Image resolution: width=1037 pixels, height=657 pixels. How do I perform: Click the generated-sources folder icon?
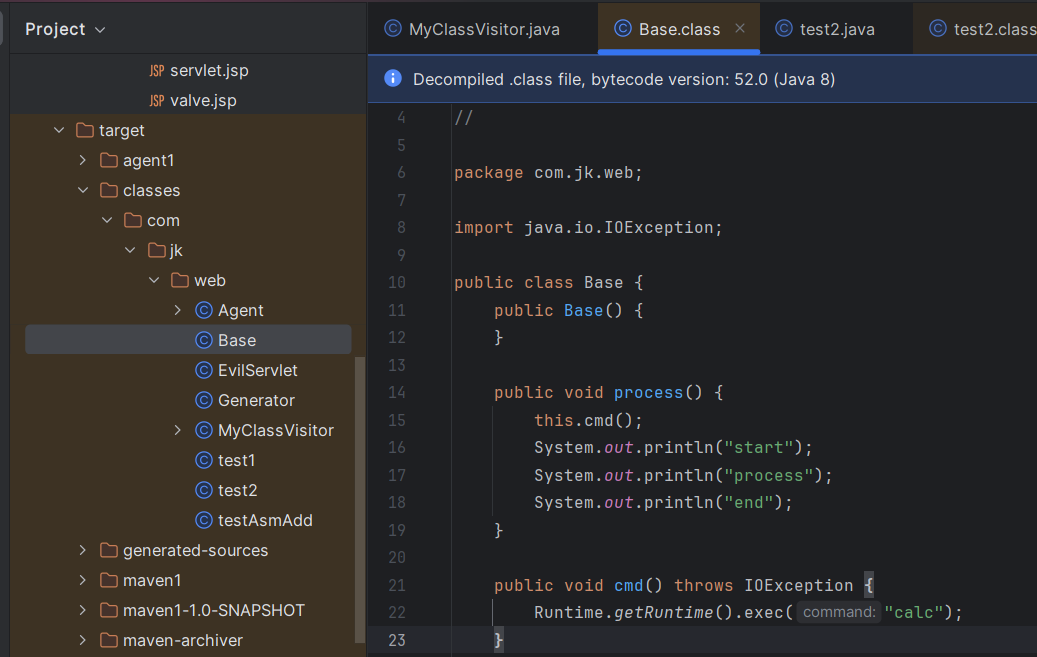click(x=108, y=550)
